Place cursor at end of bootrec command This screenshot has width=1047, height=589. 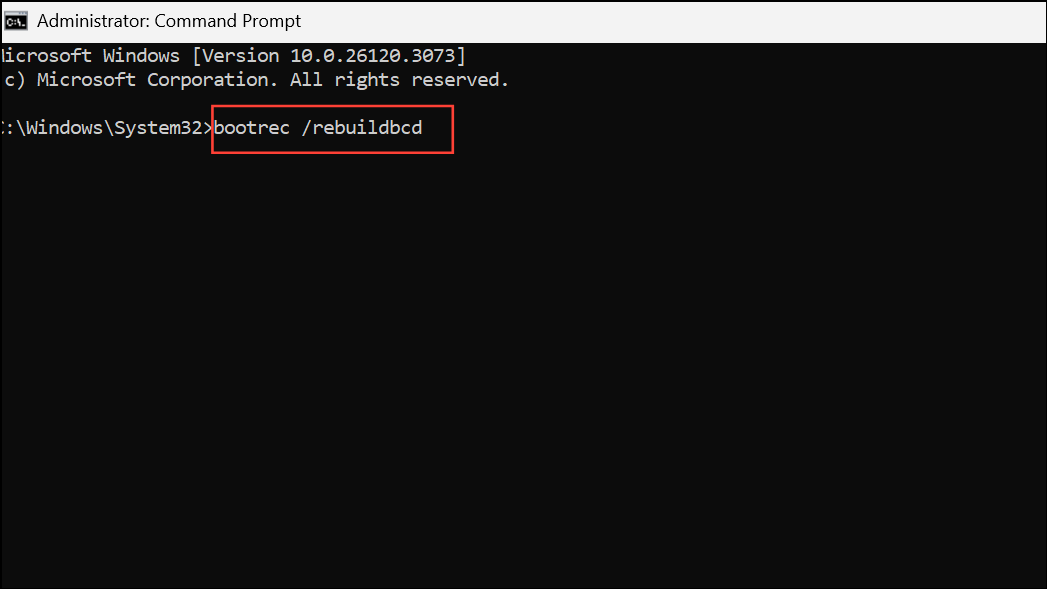point(424,128)
